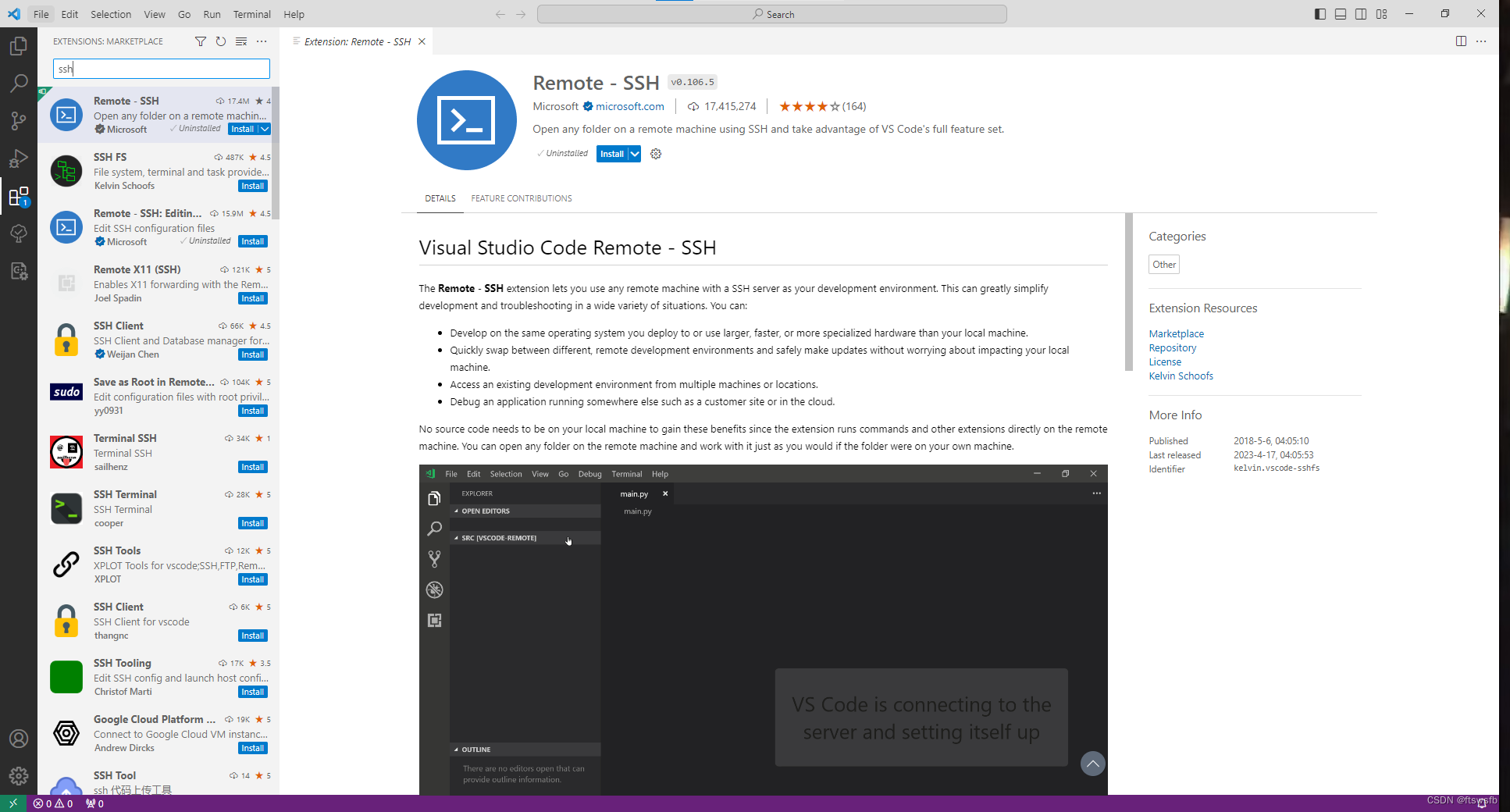Filter extensions with funnel icon

[x=201, y=41]
